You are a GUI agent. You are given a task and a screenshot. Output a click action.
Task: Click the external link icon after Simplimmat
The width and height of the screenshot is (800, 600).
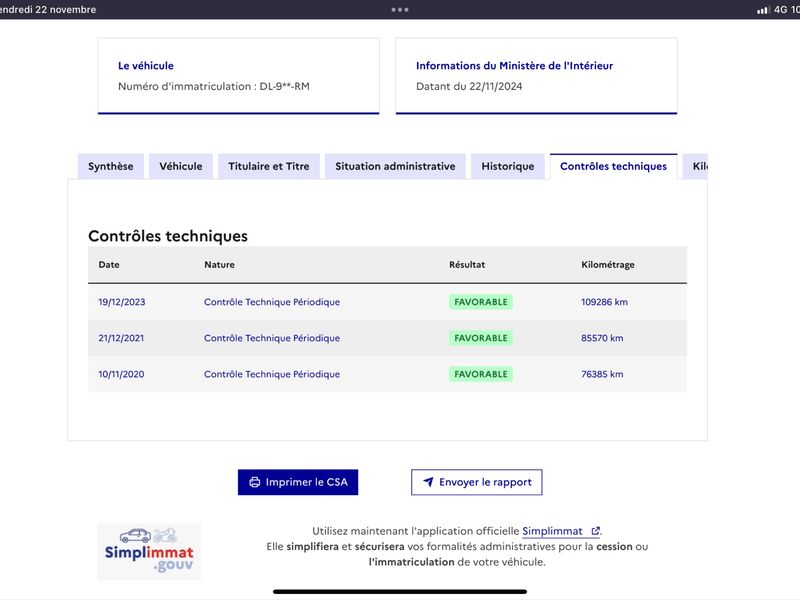tap(595, 531)
